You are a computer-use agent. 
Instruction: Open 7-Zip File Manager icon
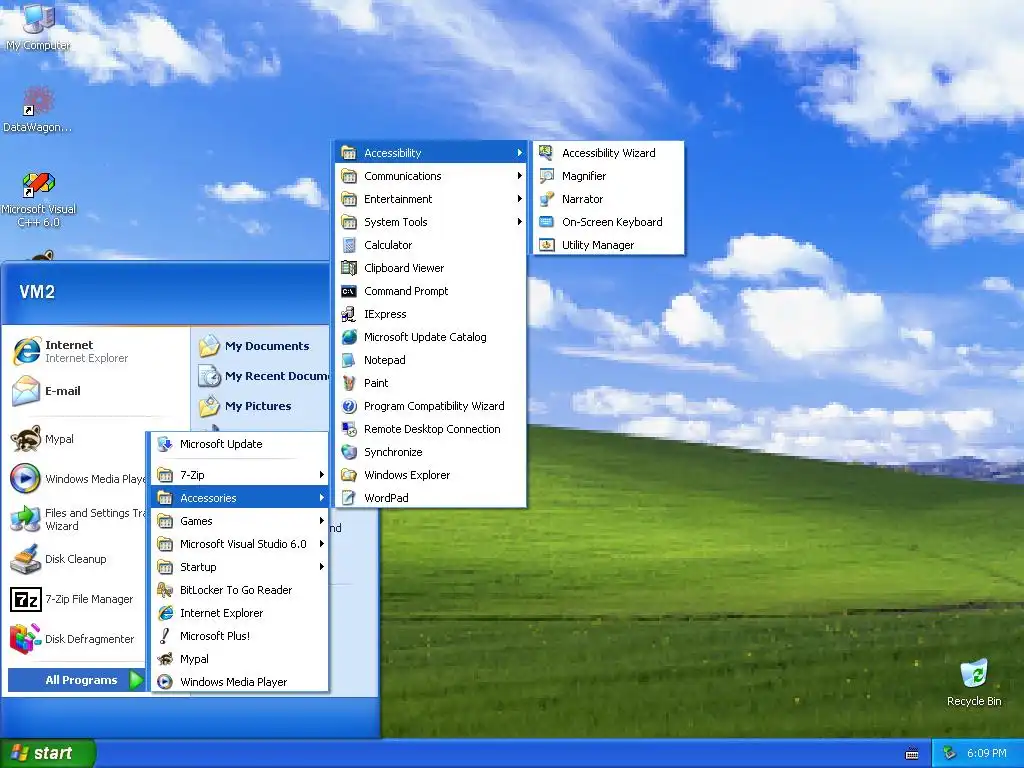click(25, 599)
